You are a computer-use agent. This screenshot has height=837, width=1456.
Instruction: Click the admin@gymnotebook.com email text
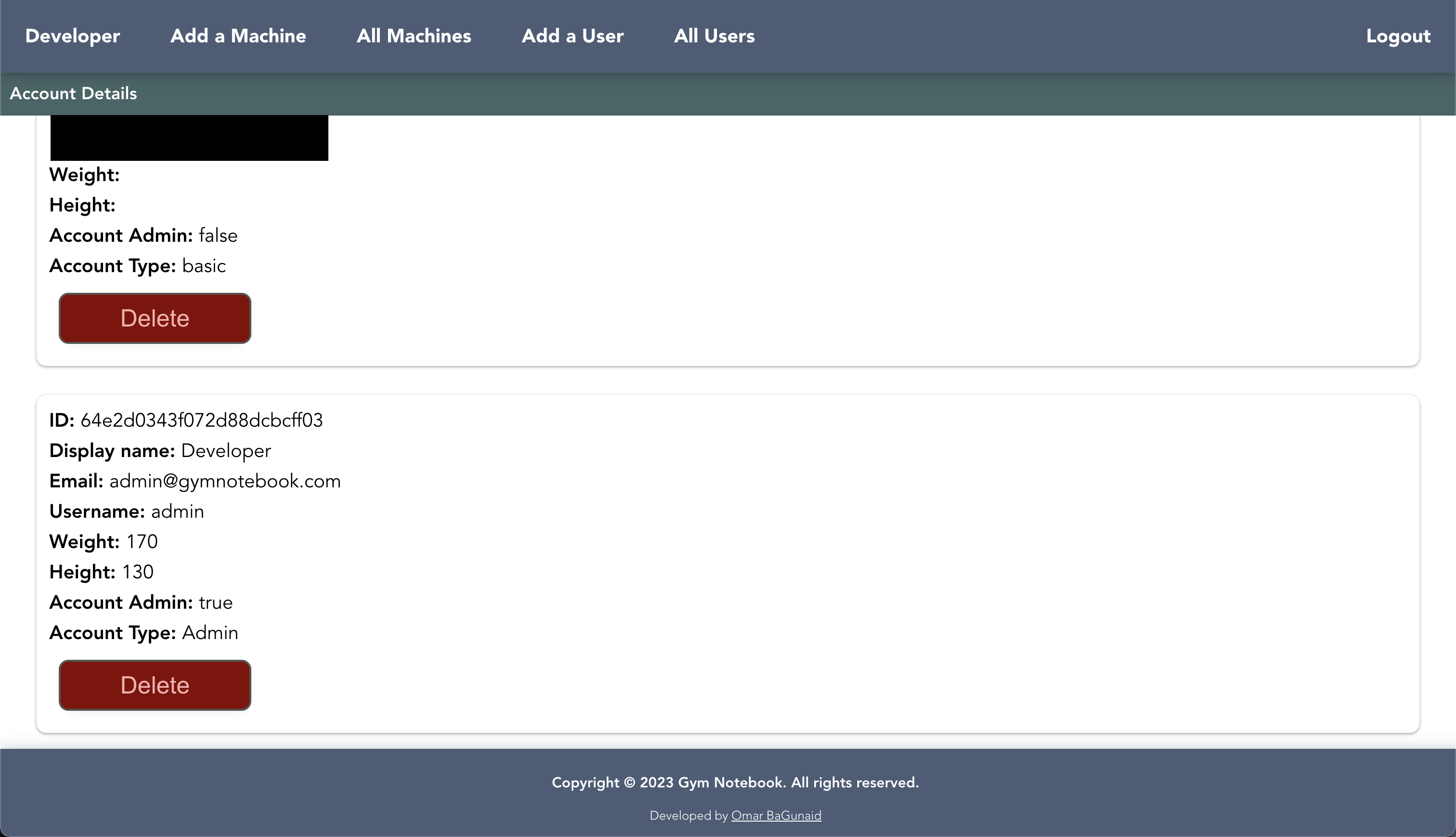(225, 481)
